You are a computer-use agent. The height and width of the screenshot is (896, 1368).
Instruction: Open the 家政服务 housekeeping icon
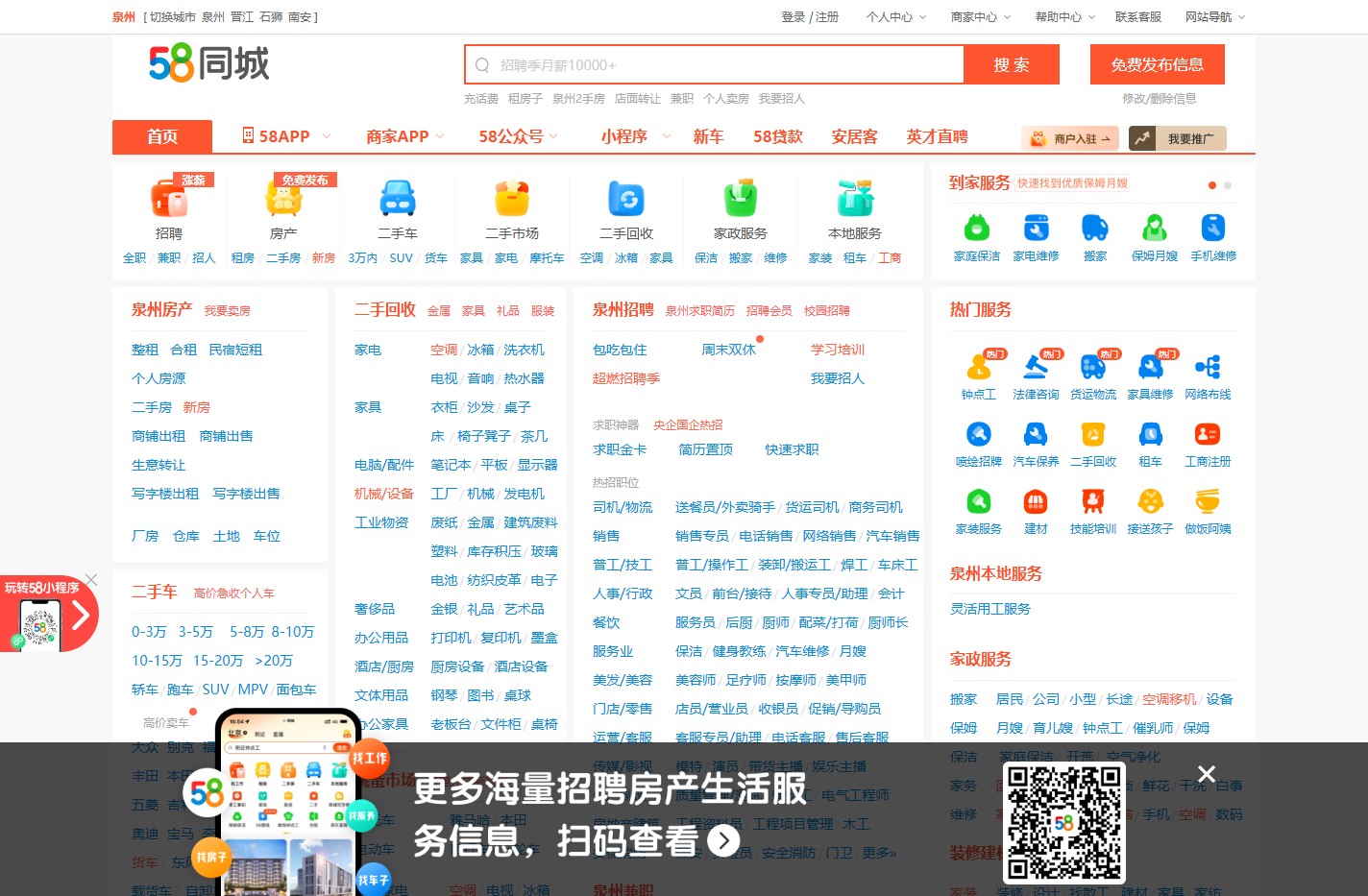[x=741, y=199]
